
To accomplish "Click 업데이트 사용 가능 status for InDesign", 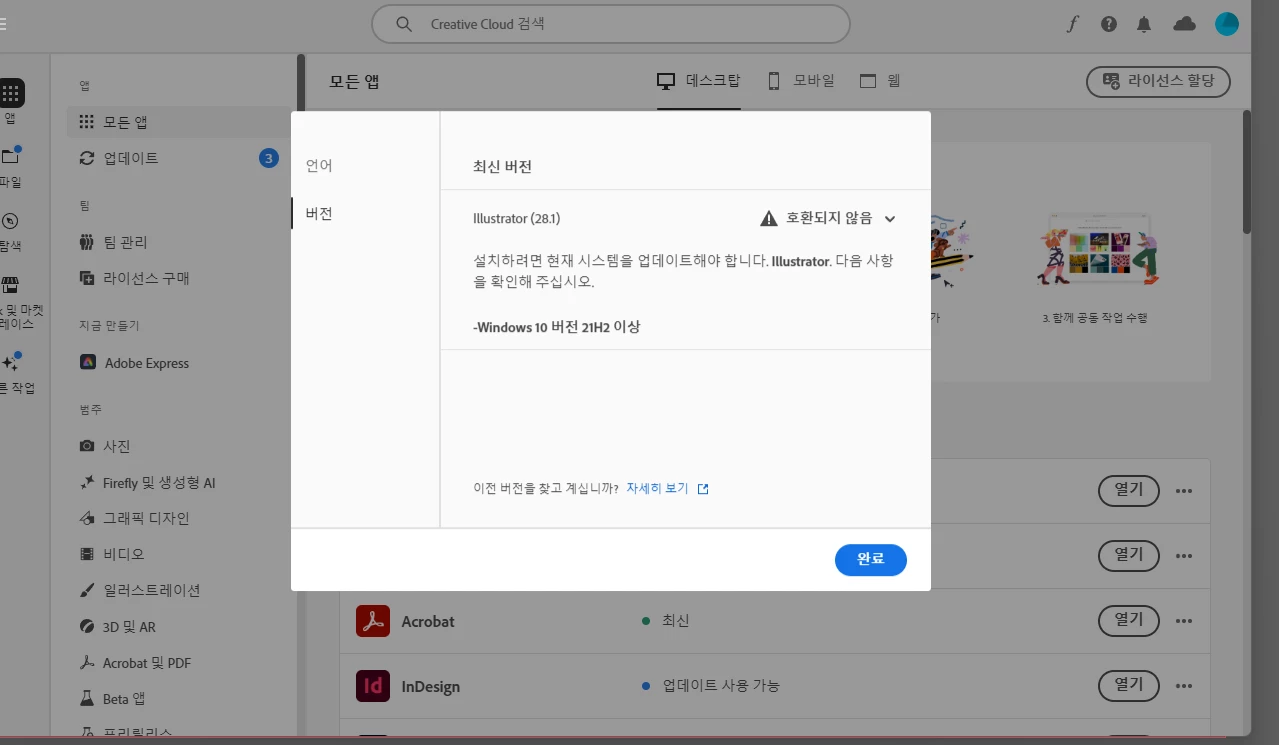I will coord(711,686).
